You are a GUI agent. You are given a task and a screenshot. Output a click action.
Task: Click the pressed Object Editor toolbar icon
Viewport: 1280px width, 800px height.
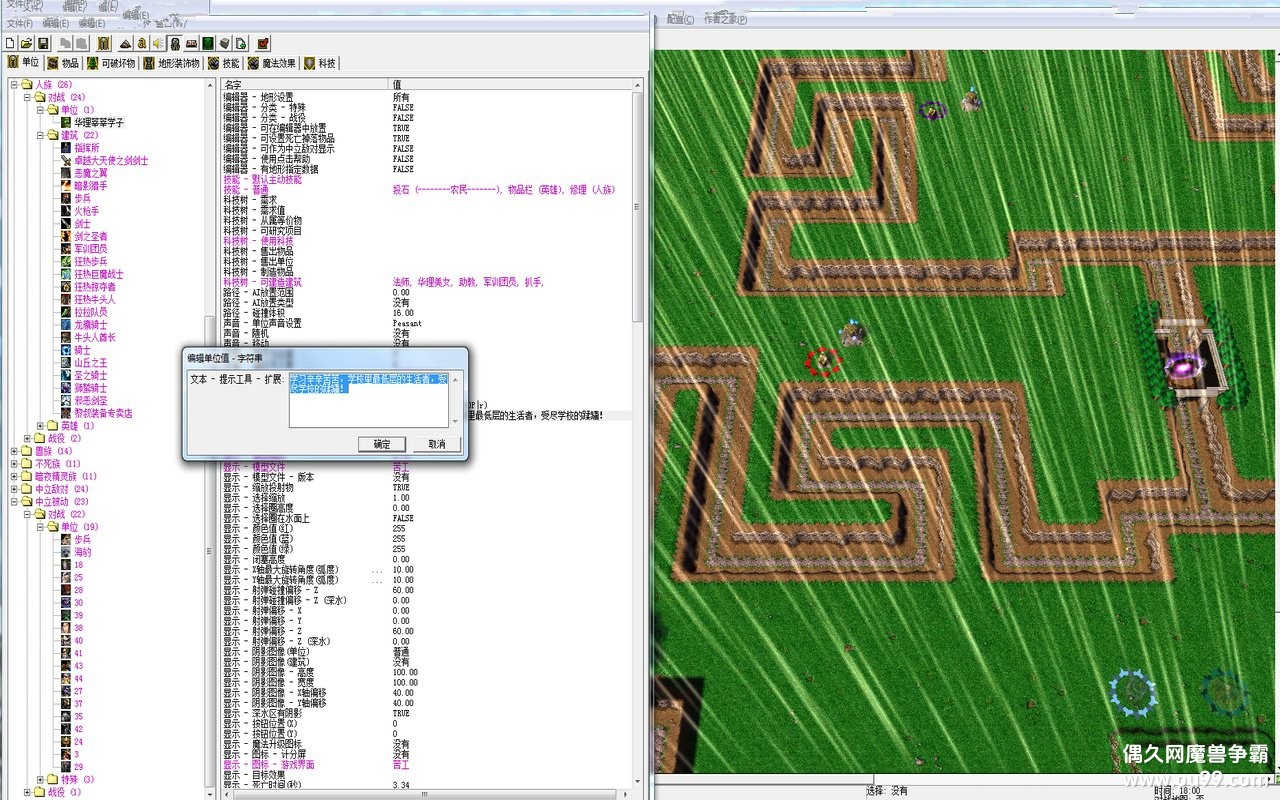point(175,43)
